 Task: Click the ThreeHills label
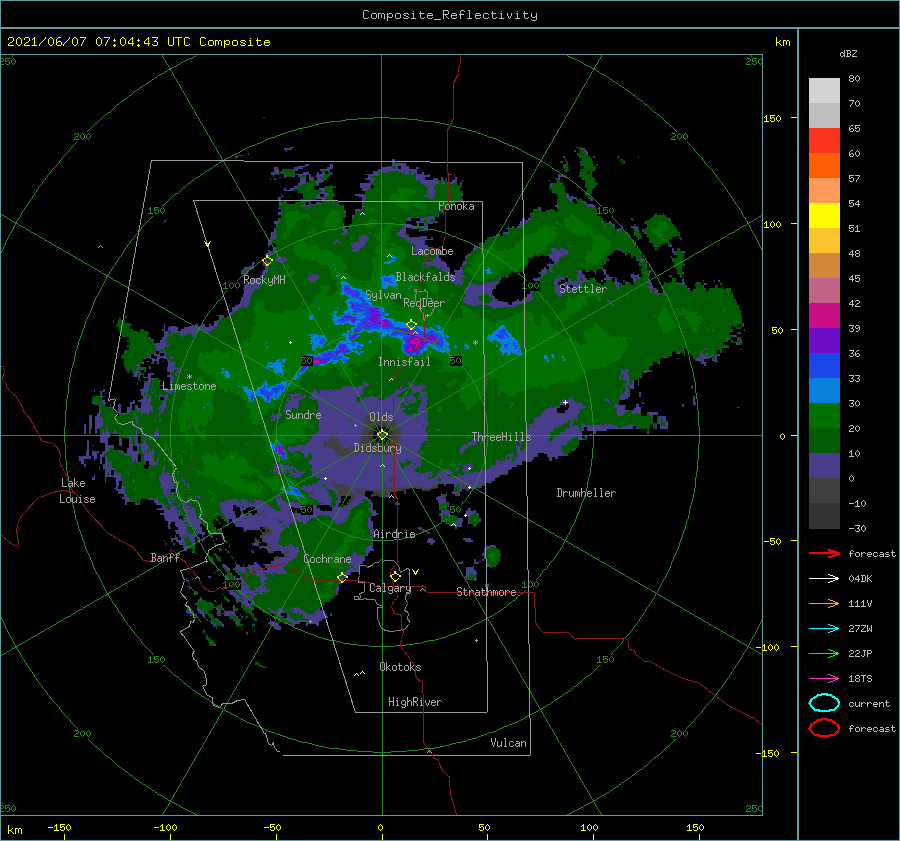(501, 437)
